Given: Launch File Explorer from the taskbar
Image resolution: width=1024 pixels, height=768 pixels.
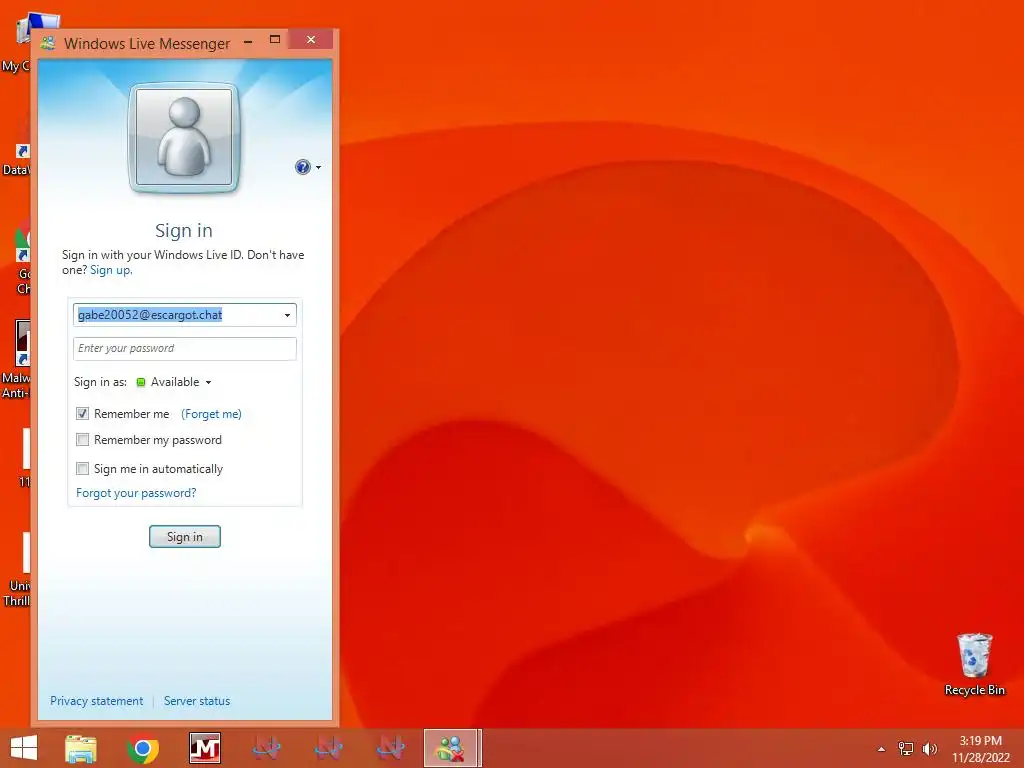Looking at the screenshot, I should click(x=81, y=749).
